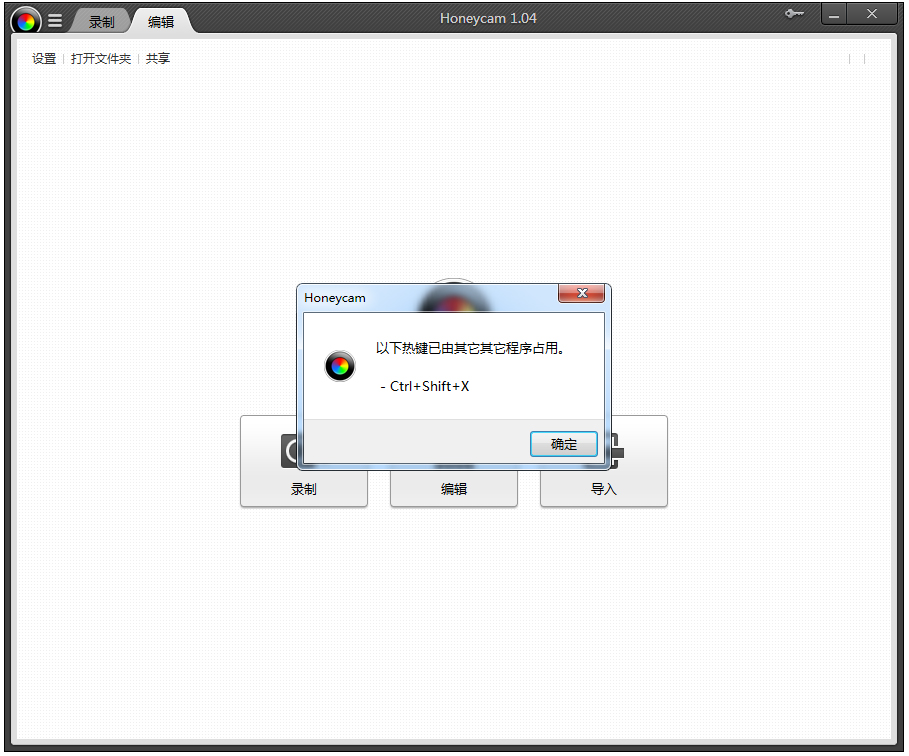Click the key license icon
This screenshot has width=909, height=756.
coord(794,13)
